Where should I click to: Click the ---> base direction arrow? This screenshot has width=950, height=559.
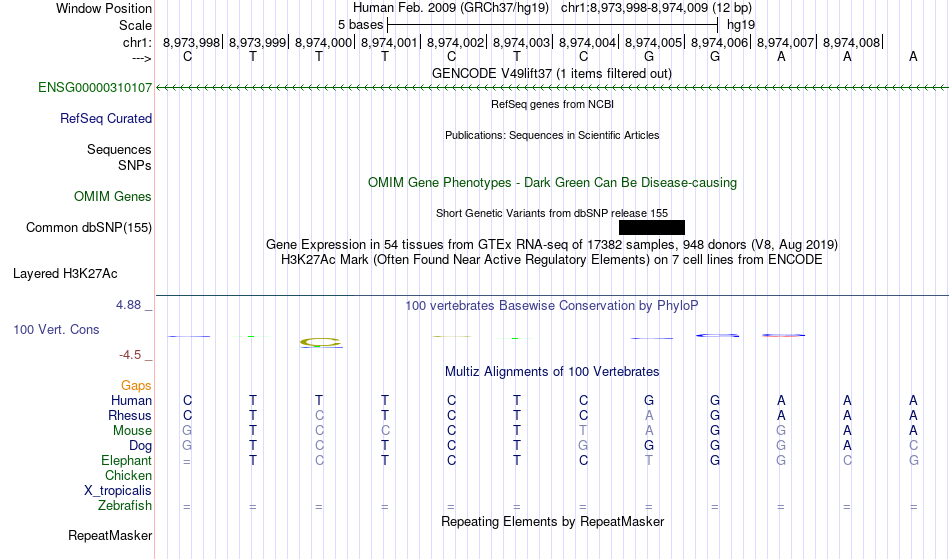pyautogui.click(x=142, y=58)
